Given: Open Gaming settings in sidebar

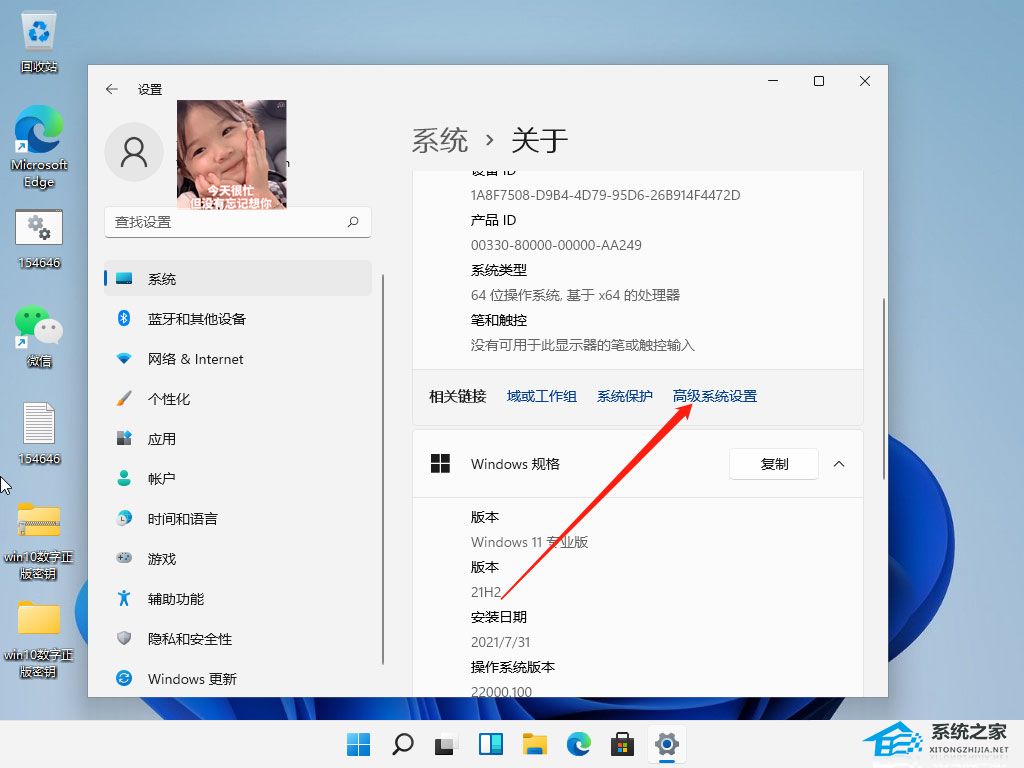Looking at the screenshot, I should pos(161,559).
